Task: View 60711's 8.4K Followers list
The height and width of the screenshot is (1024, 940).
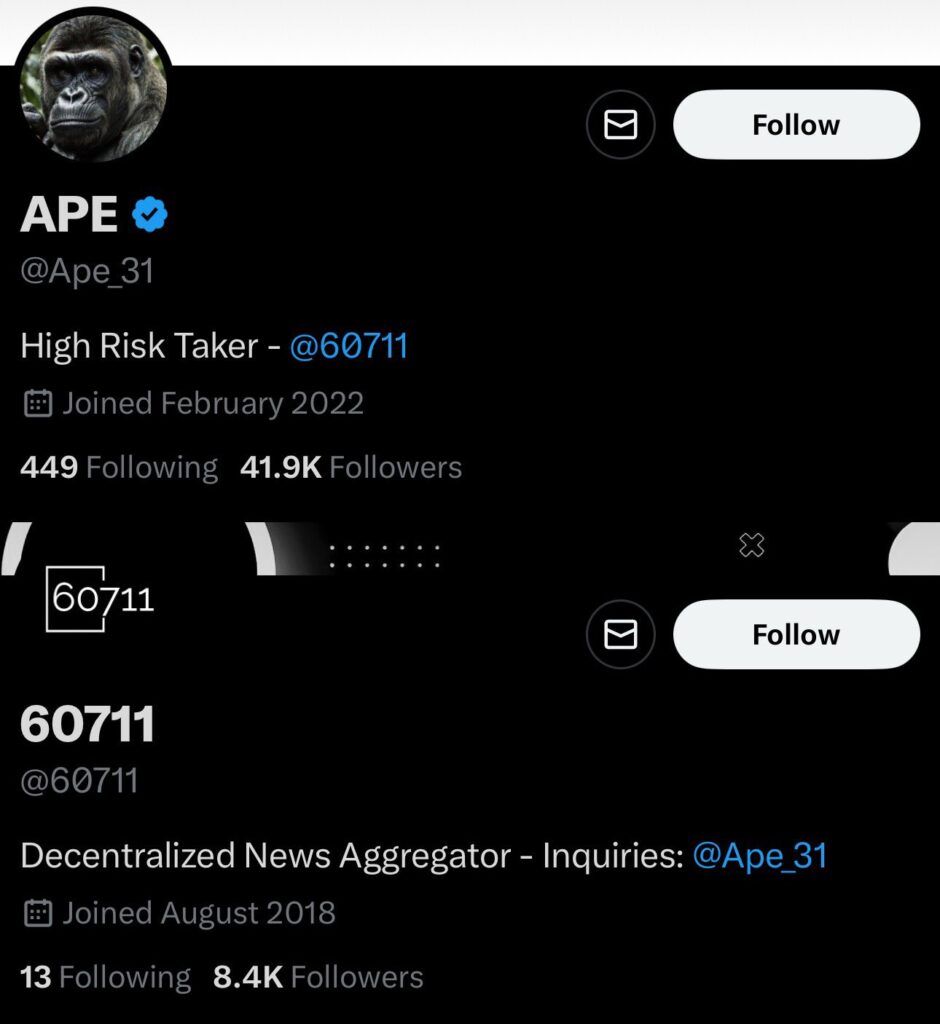Action: pyautogui.click(x=318, y=977)
